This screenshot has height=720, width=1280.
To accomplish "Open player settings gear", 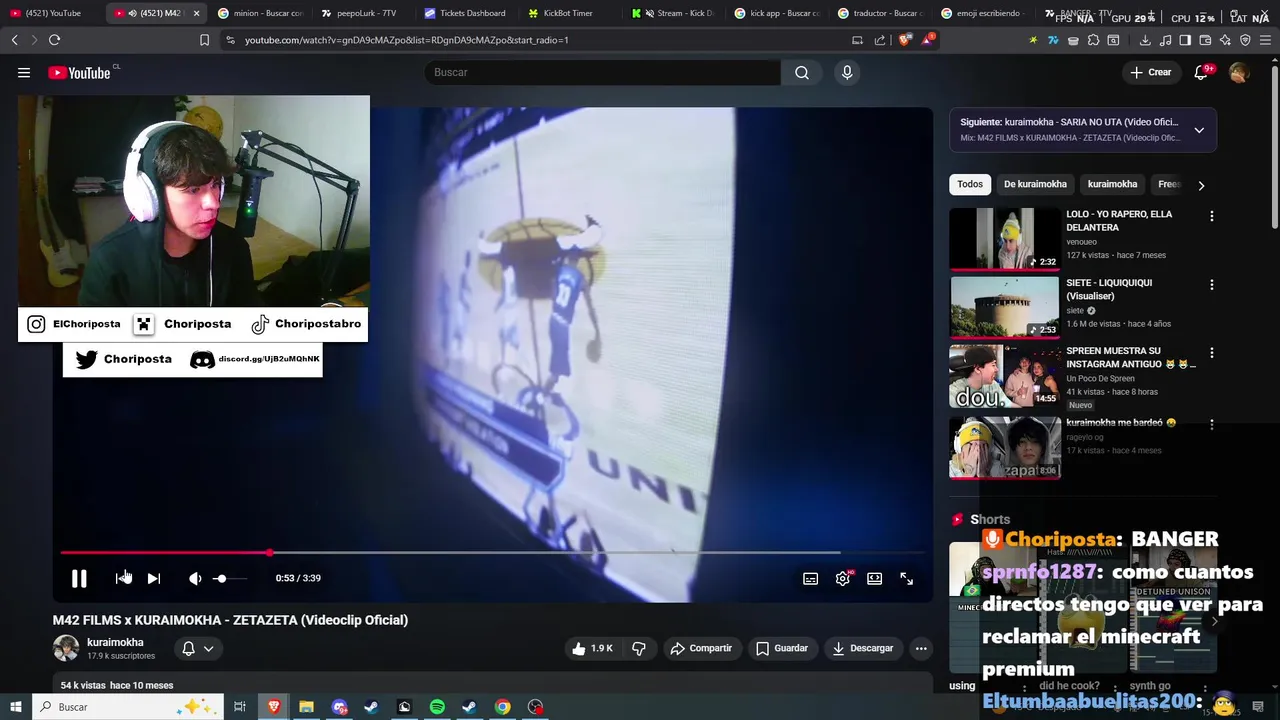I will point(843,578).
